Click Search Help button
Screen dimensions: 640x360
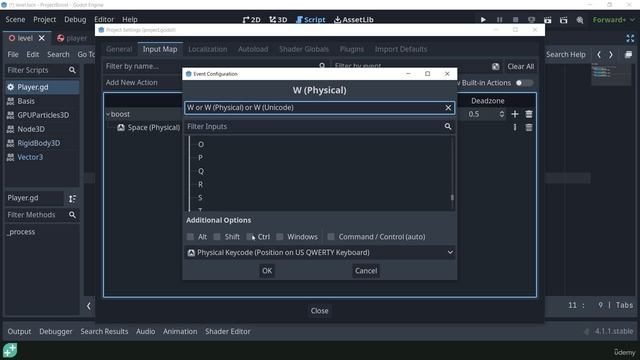(x=565, y=54)
